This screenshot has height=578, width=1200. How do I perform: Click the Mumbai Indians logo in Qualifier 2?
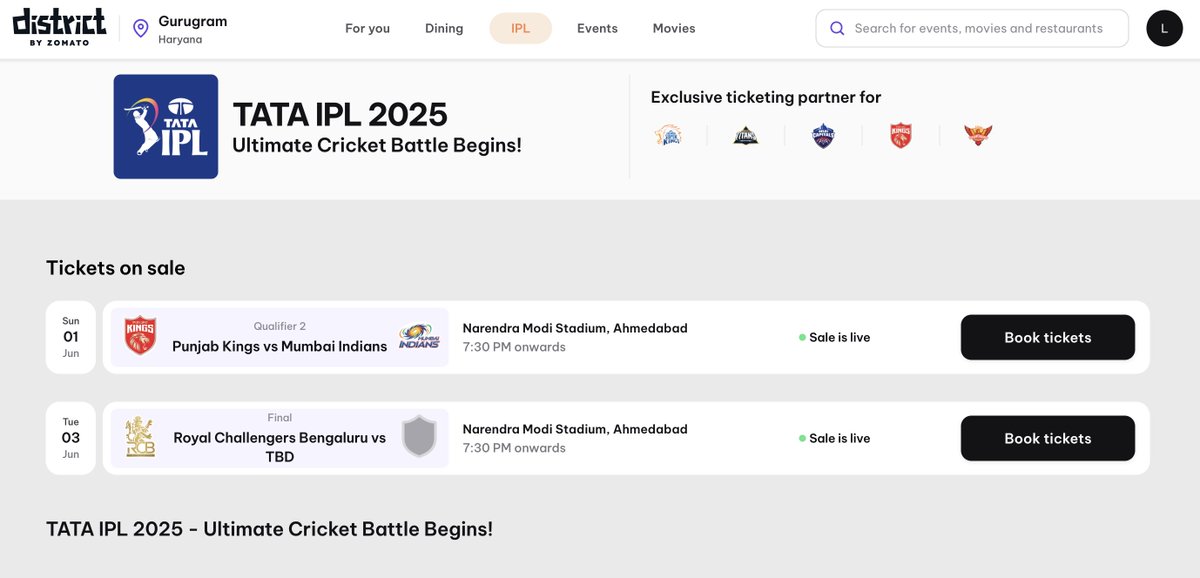click(x=419, y=337)
